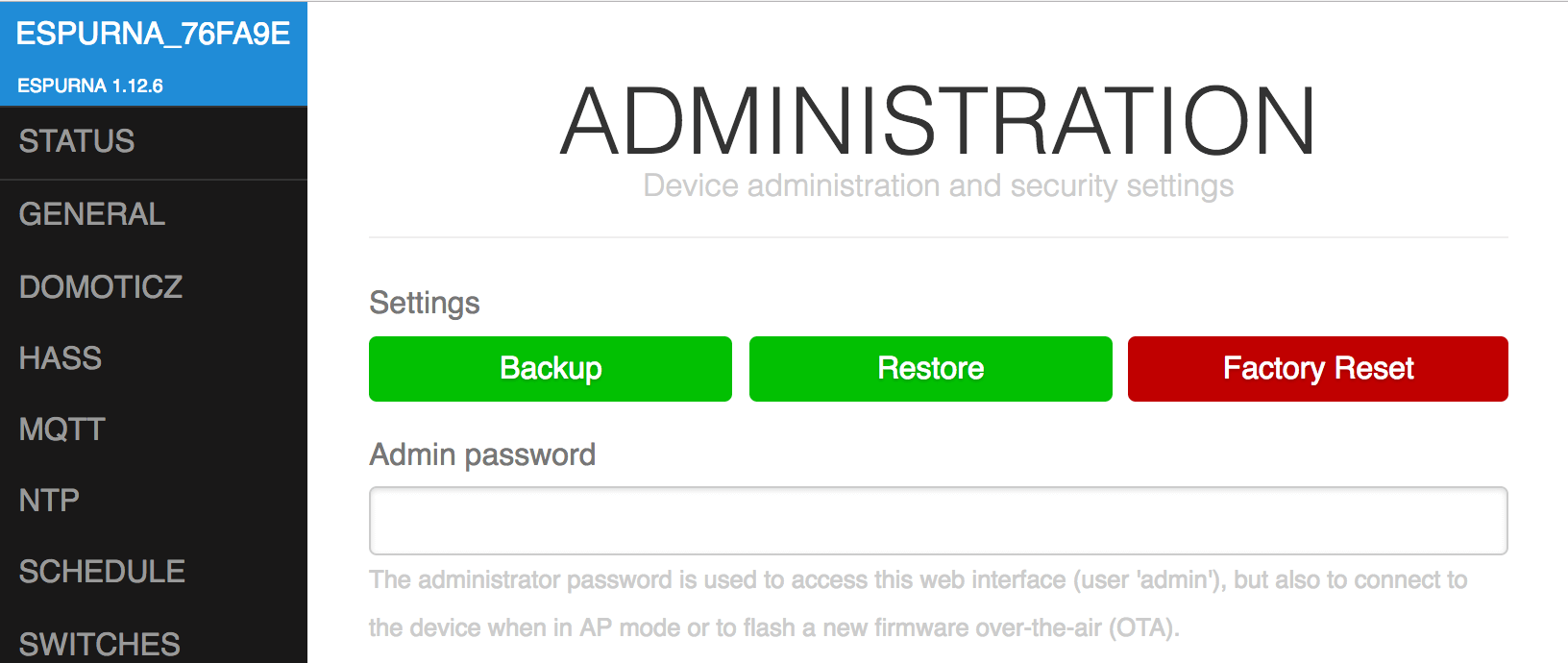Focus the Admin password input field

pos(938,521)
